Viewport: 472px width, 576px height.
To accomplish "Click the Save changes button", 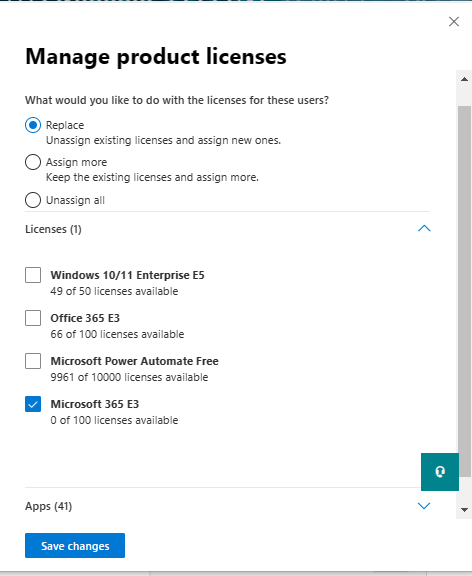I will pyautogui.click(x=75, y=546).
